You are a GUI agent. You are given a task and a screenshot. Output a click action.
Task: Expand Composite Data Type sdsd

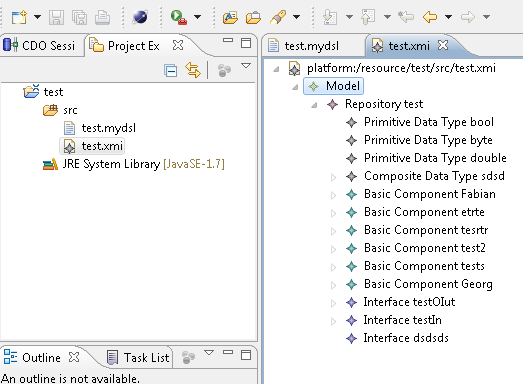click(333, 177)
